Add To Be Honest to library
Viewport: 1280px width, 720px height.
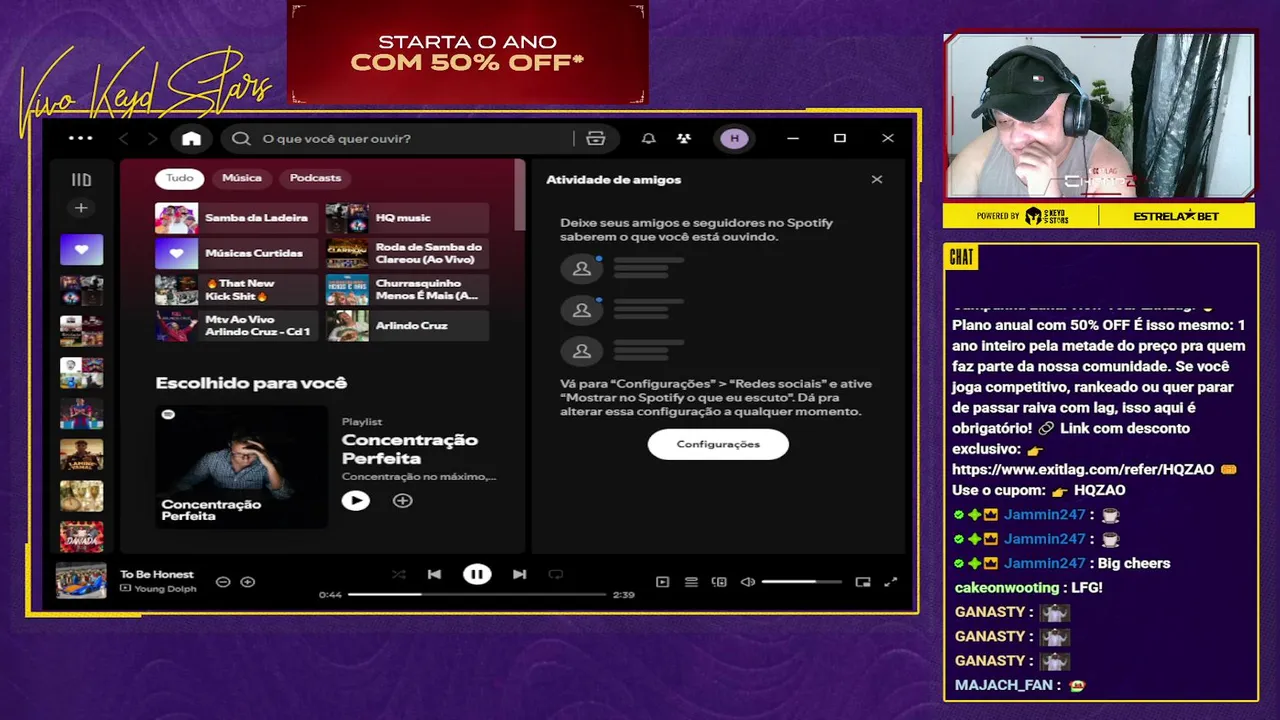248,582
